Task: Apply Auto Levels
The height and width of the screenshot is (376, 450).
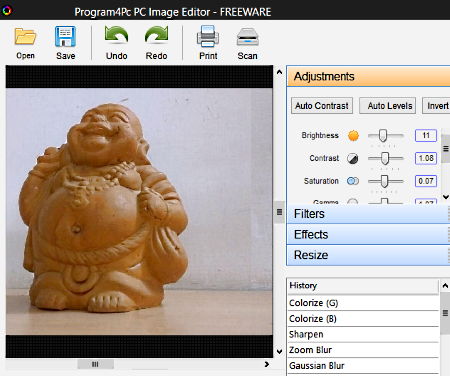Action: click(x=388, y=106)
